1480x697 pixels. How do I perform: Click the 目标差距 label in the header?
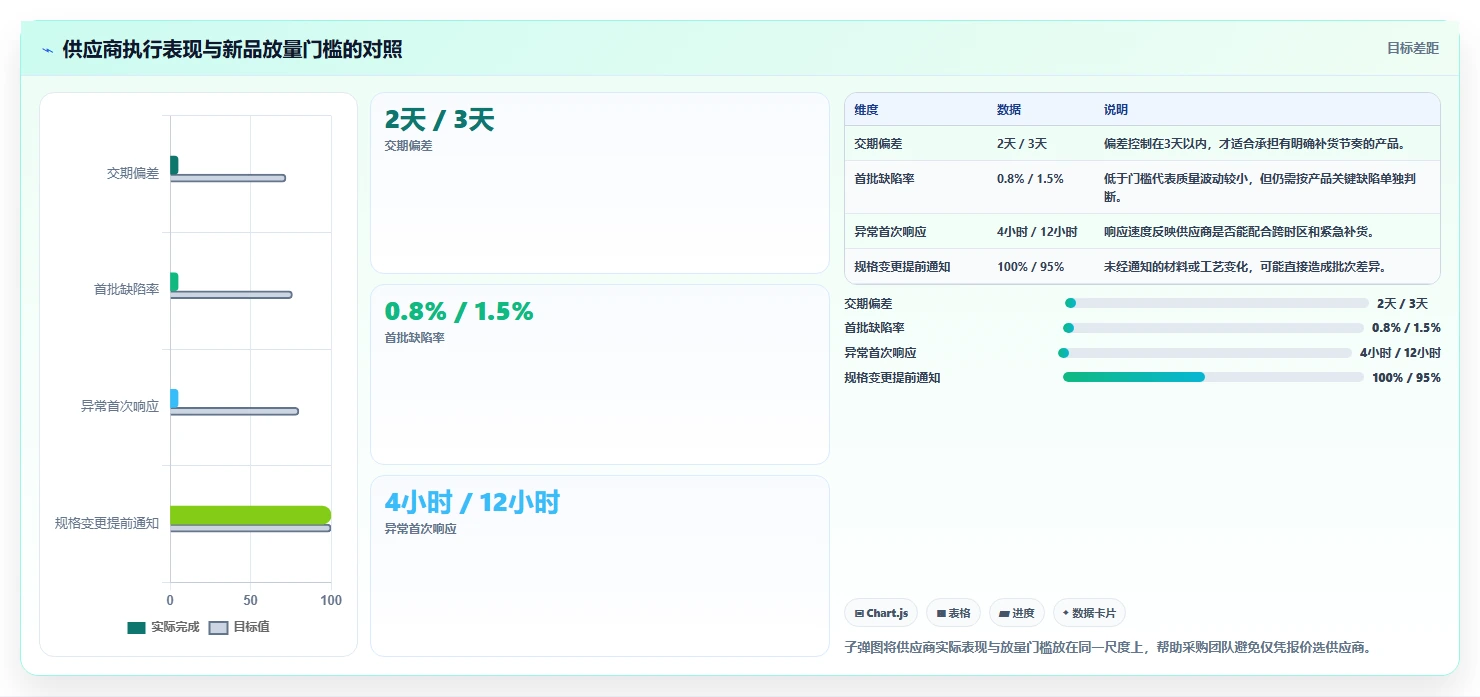click(x=1413, y=48)
